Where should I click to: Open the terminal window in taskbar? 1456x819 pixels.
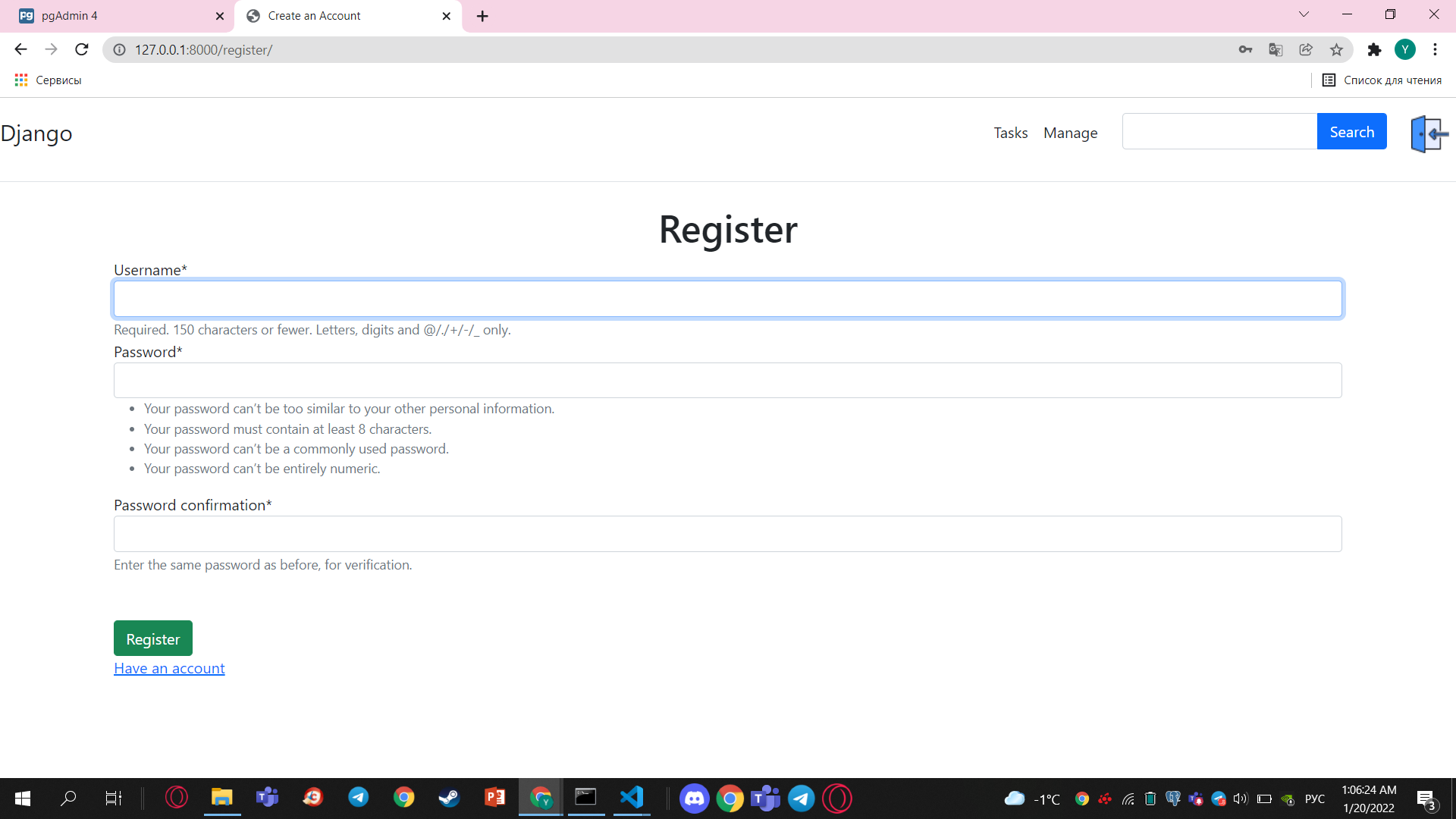click(585, 798)
